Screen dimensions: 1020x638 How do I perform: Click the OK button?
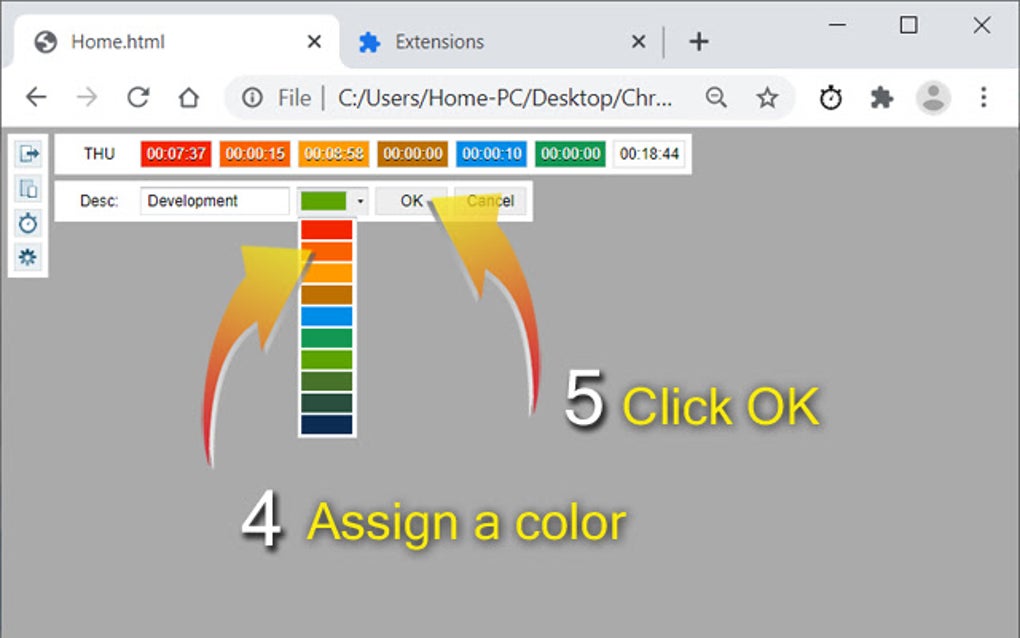[411, 200]
